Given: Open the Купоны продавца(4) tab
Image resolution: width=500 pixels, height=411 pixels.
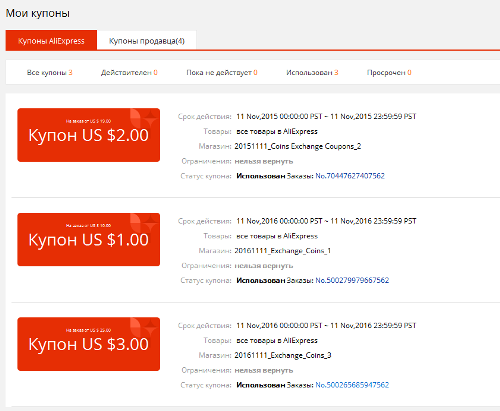Looking at the screenshot, I should (x=147, y=41).
